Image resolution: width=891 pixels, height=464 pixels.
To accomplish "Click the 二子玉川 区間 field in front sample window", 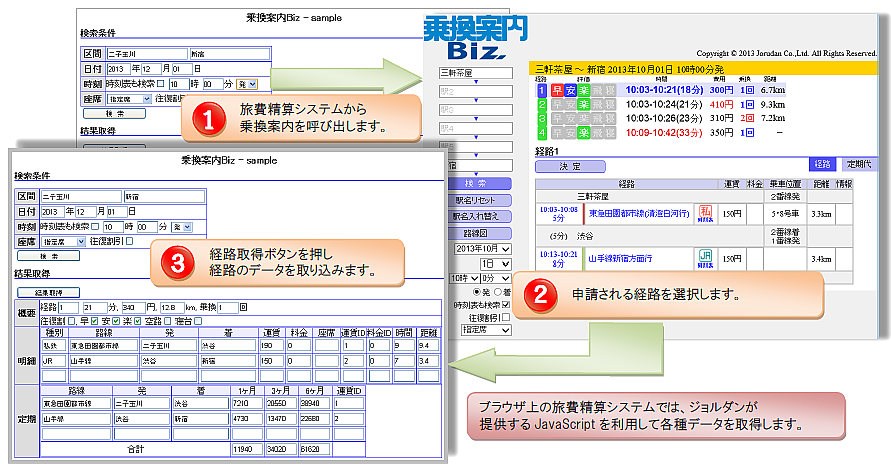I will point(81,197).
